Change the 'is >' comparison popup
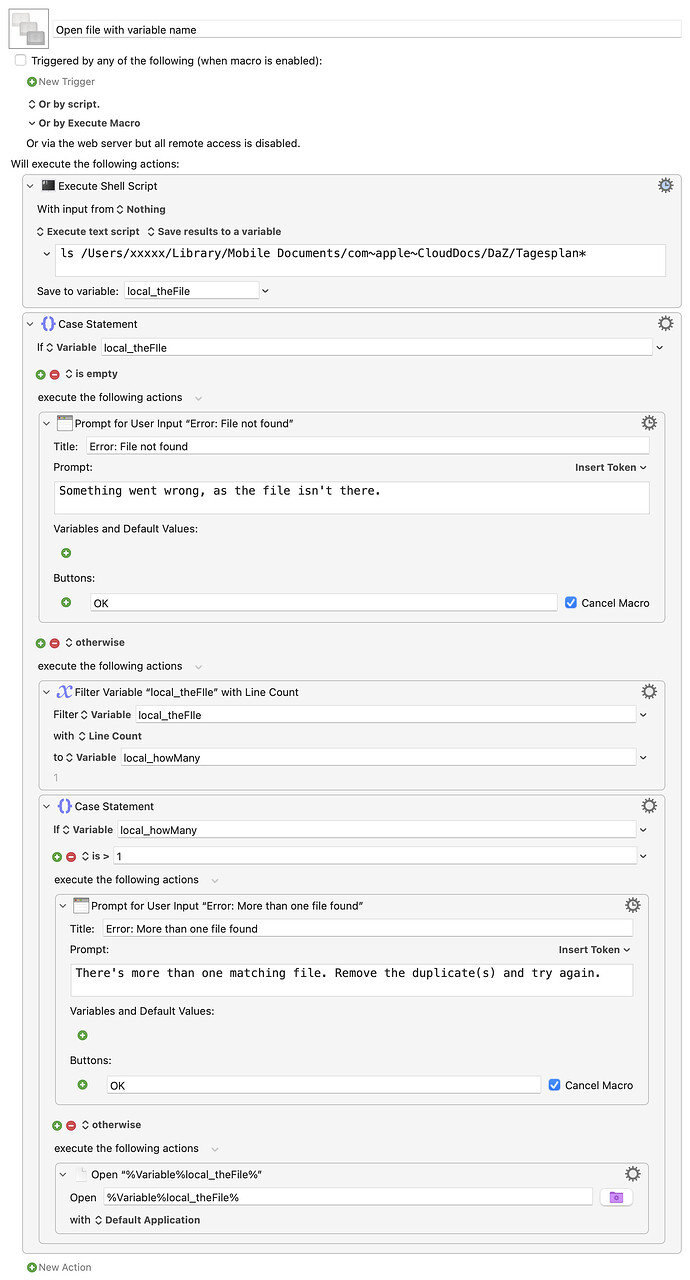The width and height of the screenshot is (690, 1280). tap(95, 856)
